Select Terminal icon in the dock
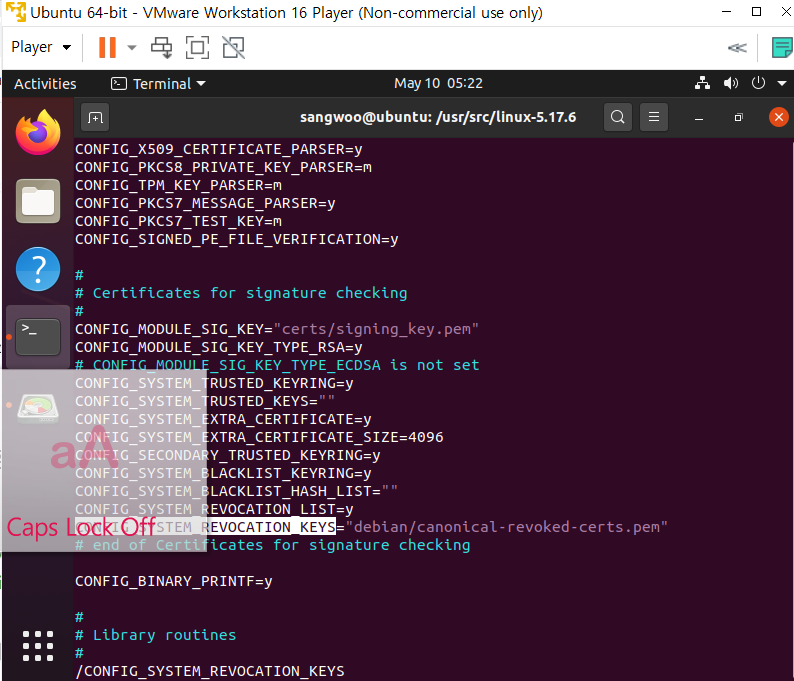The image size is (794, 681). (x=38, y=337)
